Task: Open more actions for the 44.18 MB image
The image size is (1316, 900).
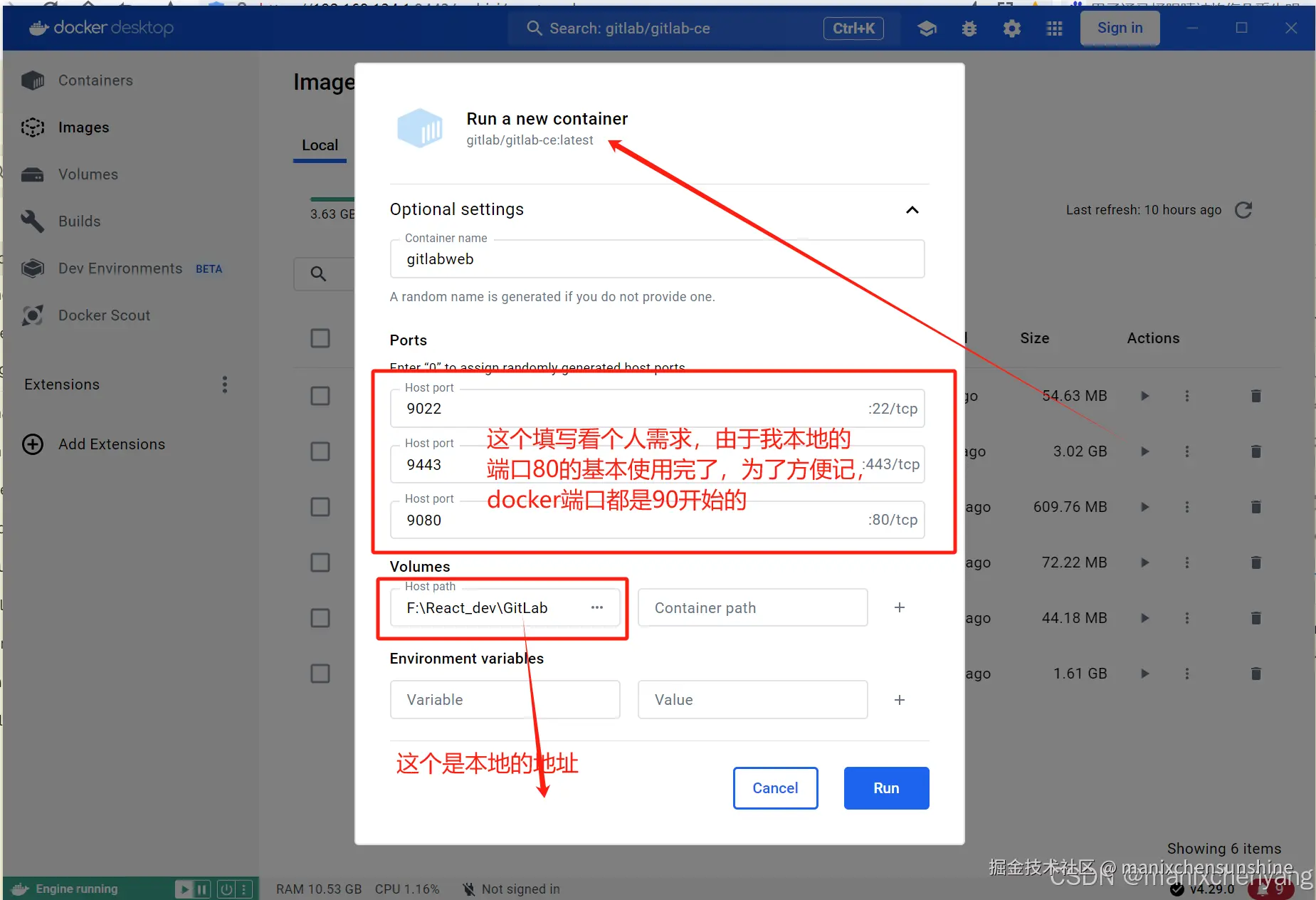Action: (1187, 618)
